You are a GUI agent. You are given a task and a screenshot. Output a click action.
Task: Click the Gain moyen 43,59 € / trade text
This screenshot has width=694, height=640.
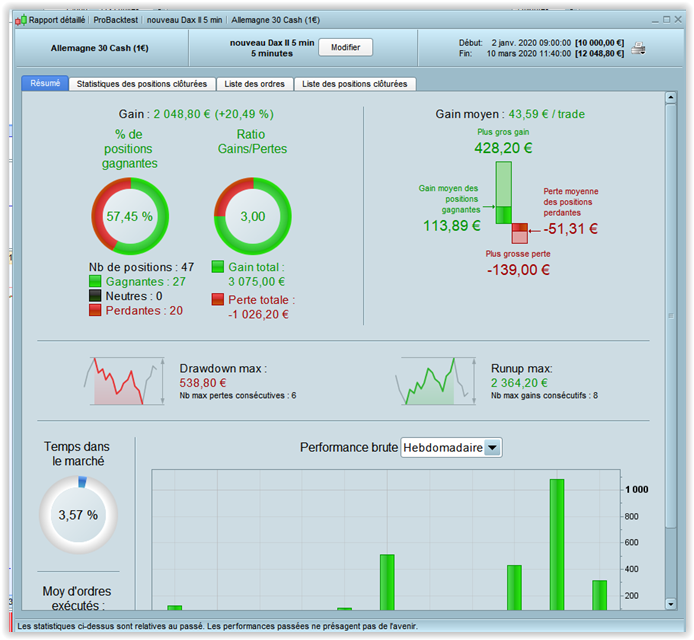click(x=510, y=114)
